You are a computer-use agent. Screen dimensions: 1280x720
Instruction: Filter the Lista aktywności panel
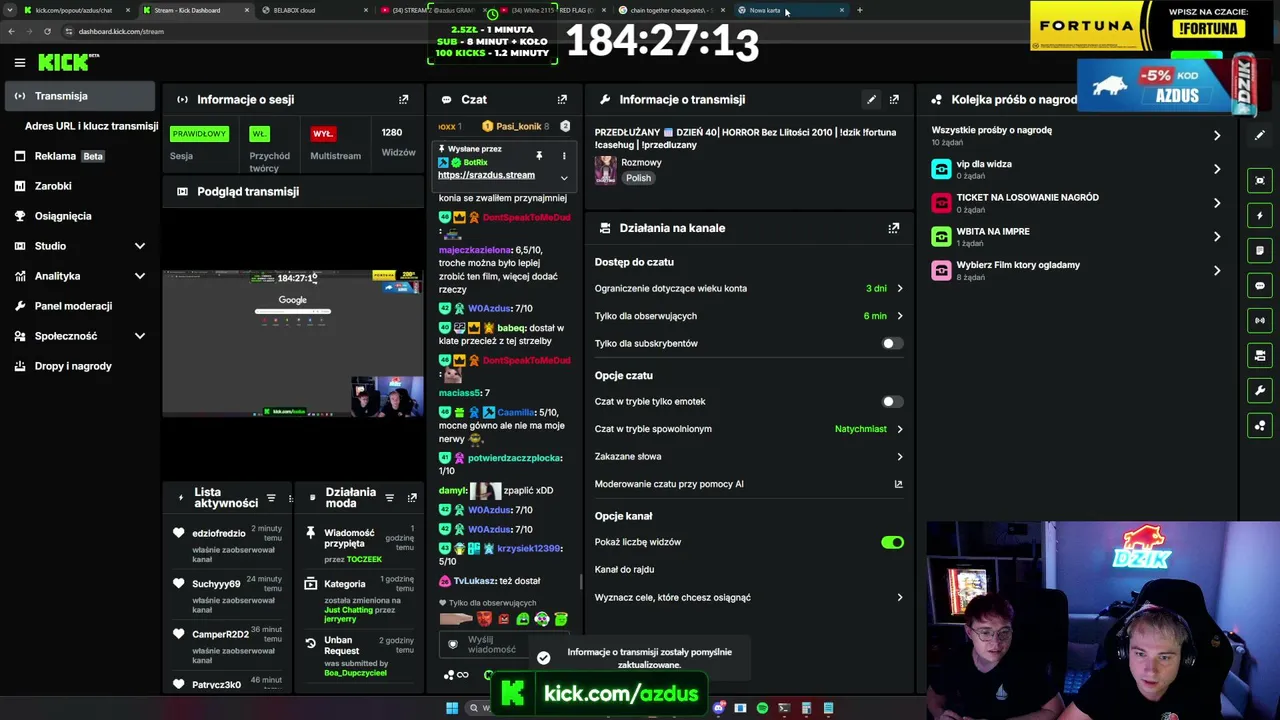[271, 498]
